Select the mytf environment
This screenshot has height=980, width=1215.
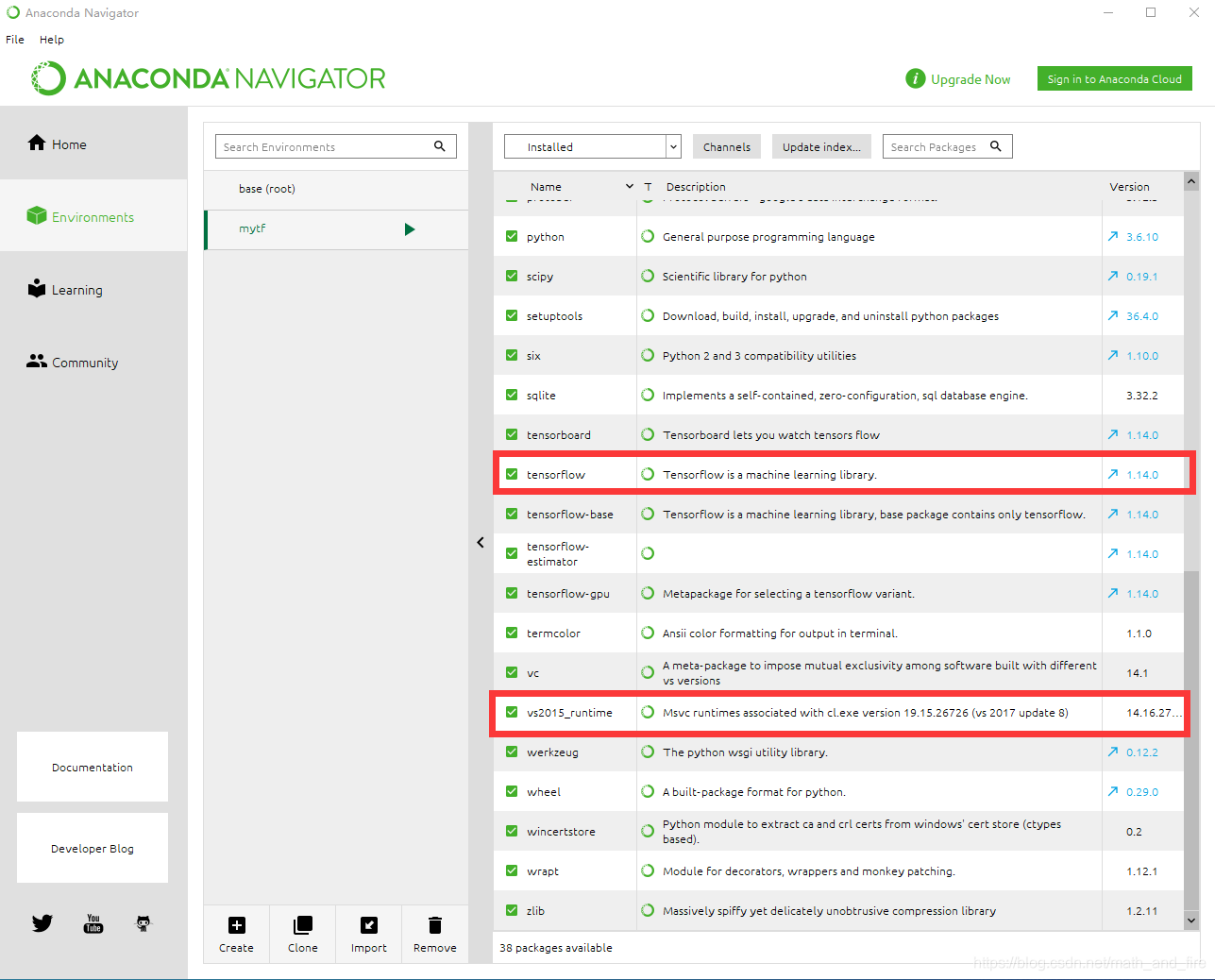[336, 229]
